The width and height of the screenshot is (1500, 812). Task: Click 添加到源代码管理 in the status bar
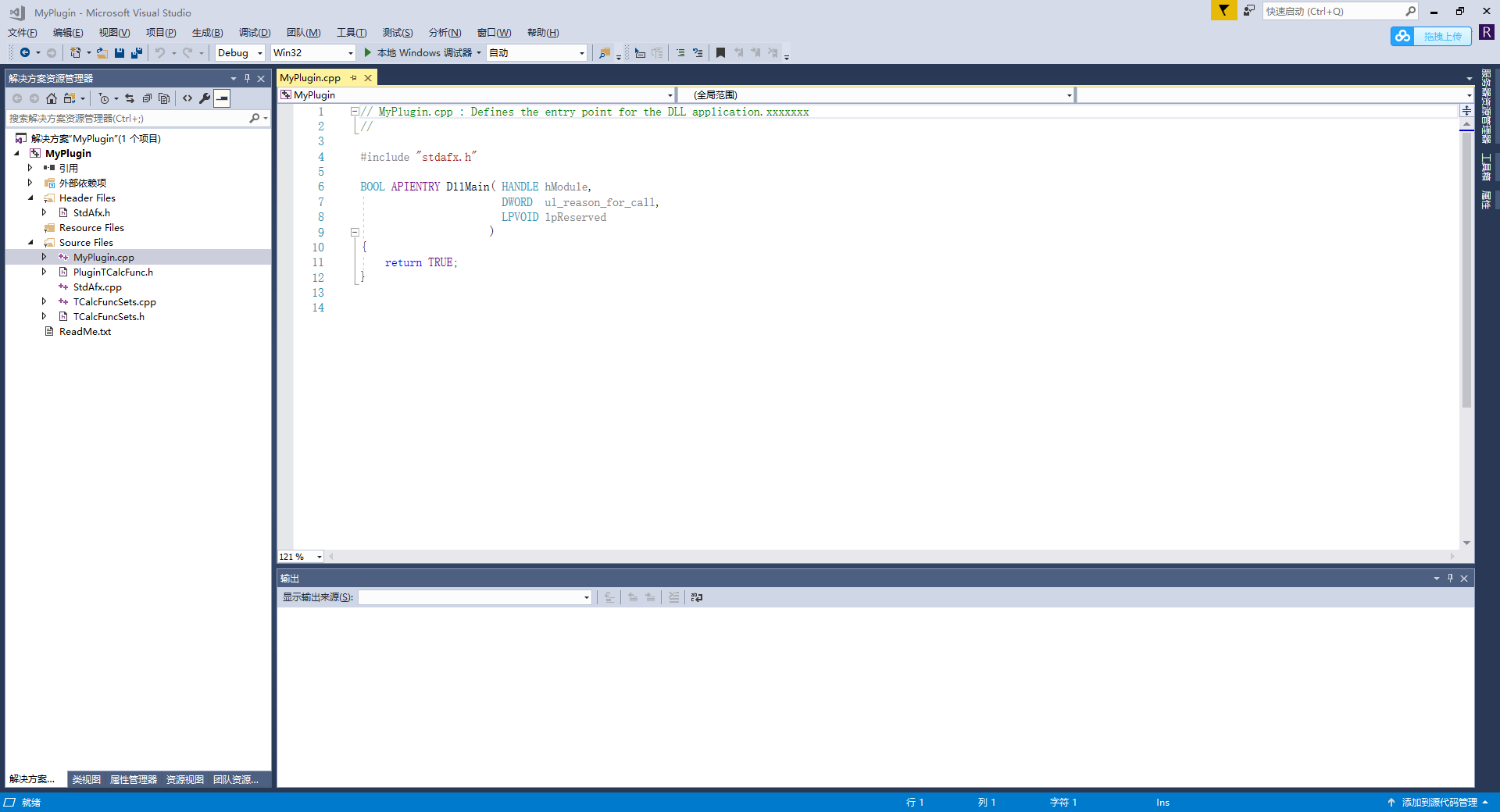pos(1439,803)
